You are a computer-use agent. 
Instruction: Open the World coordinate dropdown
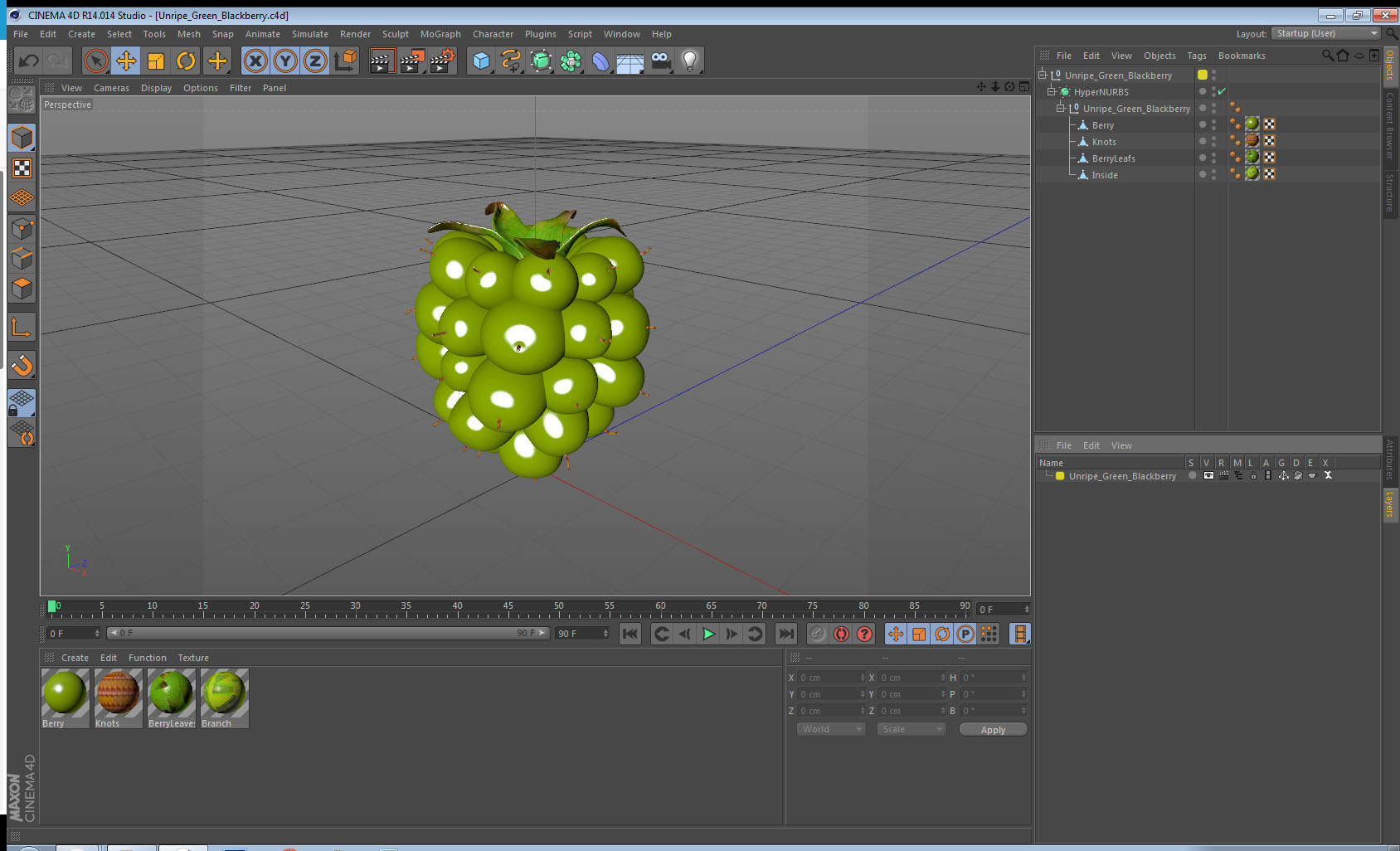831,729
